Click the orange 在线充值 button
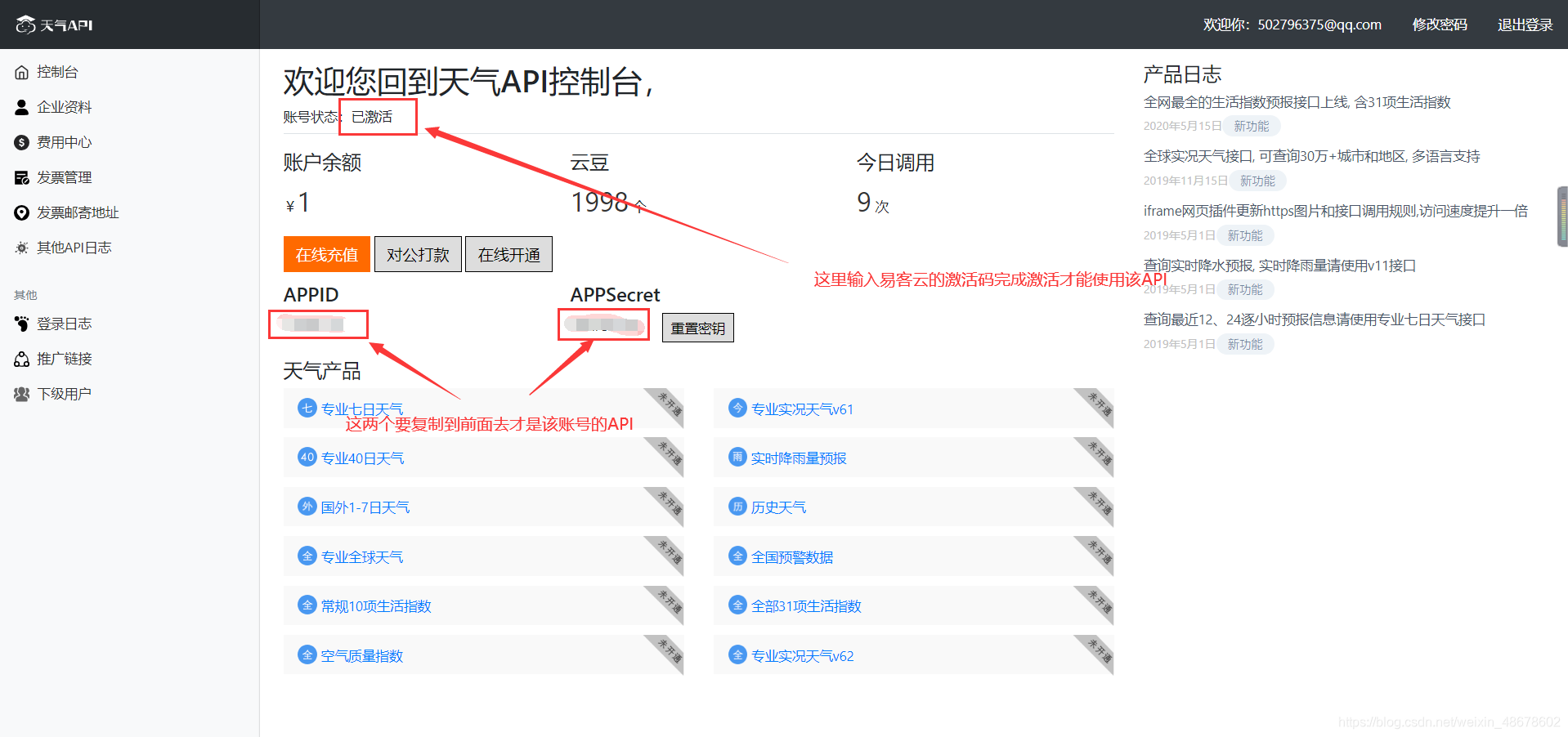Screen dimensions: 1568x737 tap(327, 254)
